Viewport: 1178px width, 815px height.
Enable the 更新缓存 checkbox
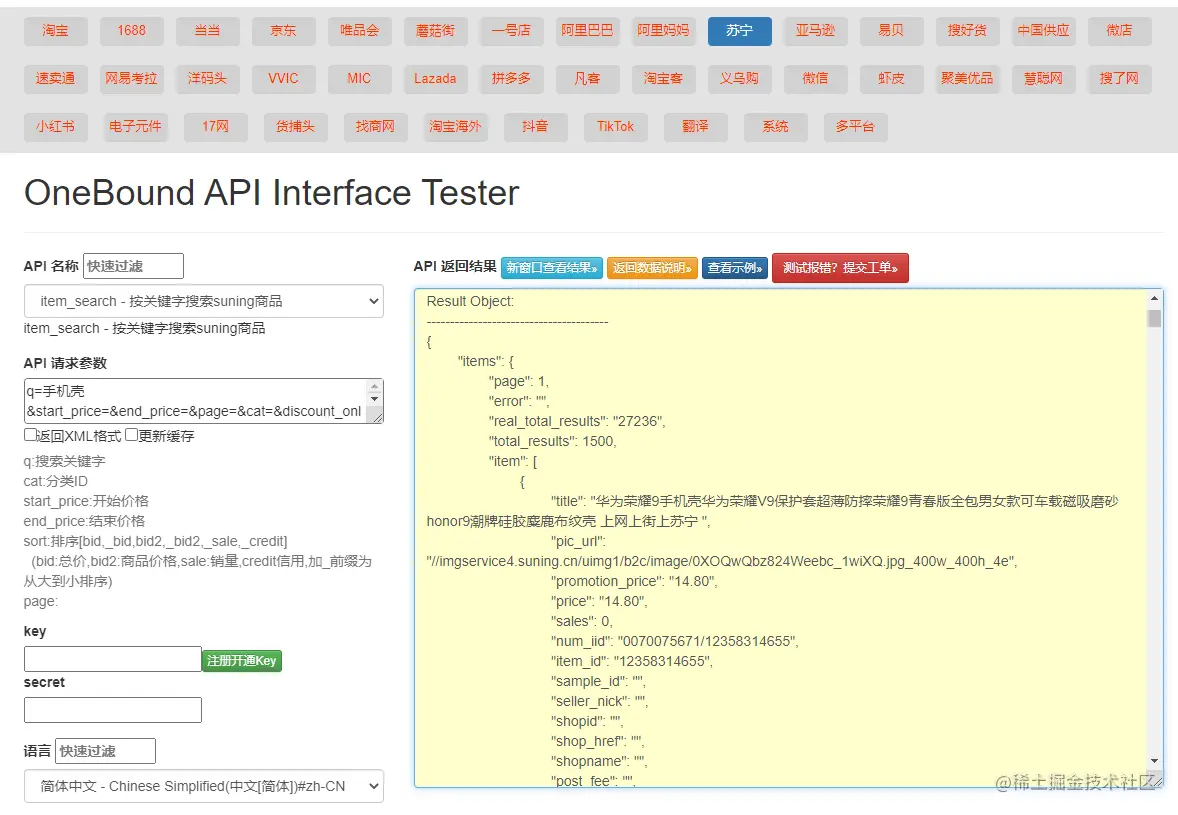point(131,435)
